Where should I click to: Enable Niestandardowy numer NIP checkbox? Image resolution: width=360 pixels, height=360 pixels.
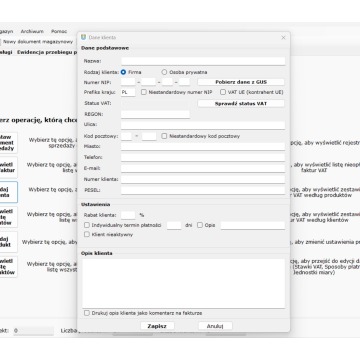pyautogui.click(x=144, y=92)
